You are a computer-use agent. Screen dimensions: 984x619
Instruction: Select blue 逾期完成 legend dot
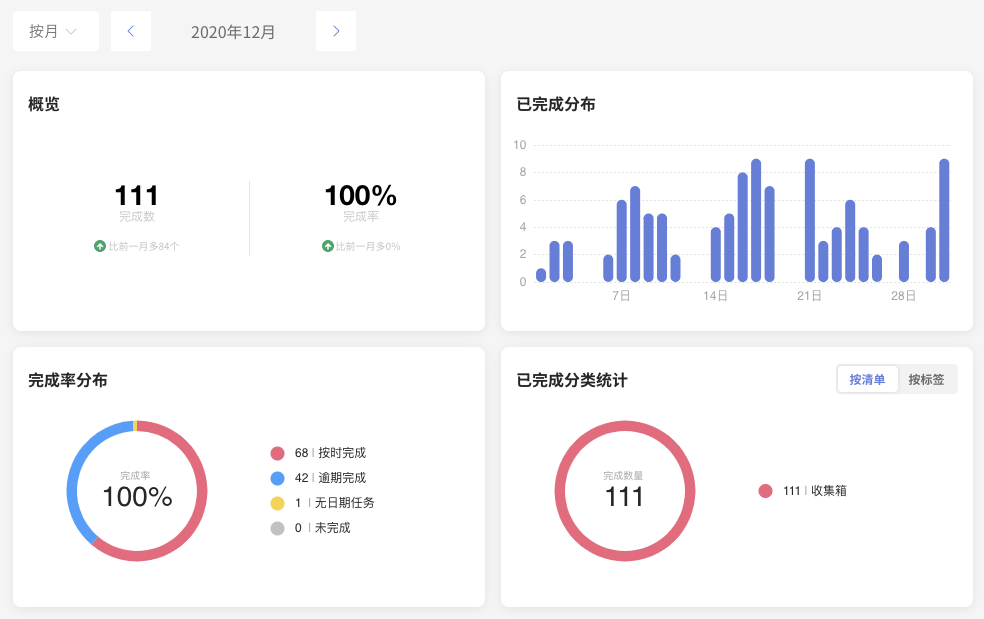coord(277,478)
